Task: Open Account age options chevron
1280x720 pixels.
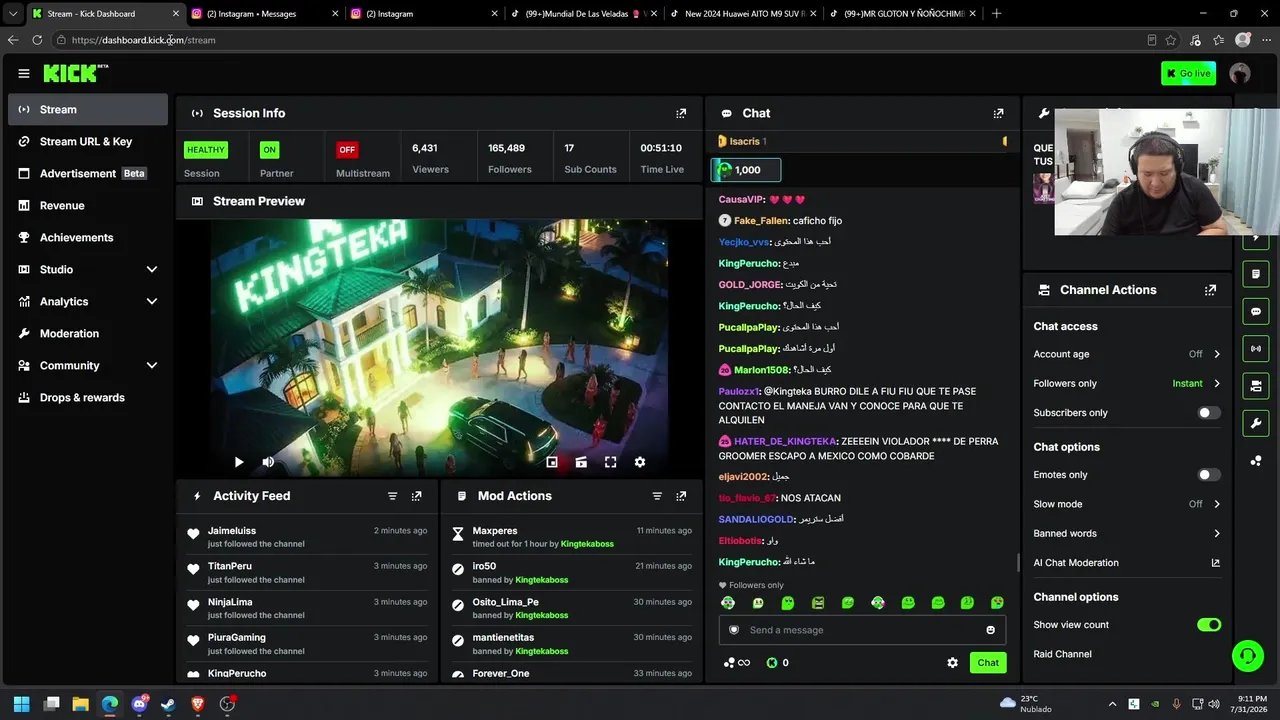Action: coord(1217,354)
